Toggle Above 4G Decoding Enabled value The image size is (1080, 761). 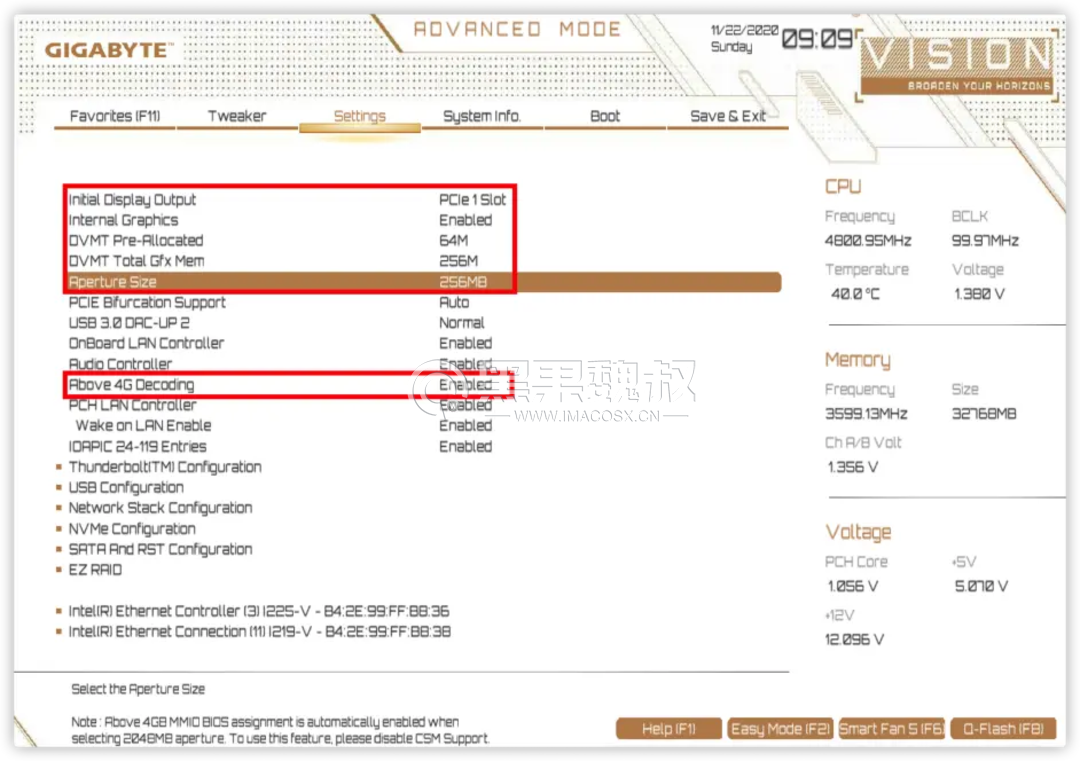pyautogui.click(x=466, y=384)
